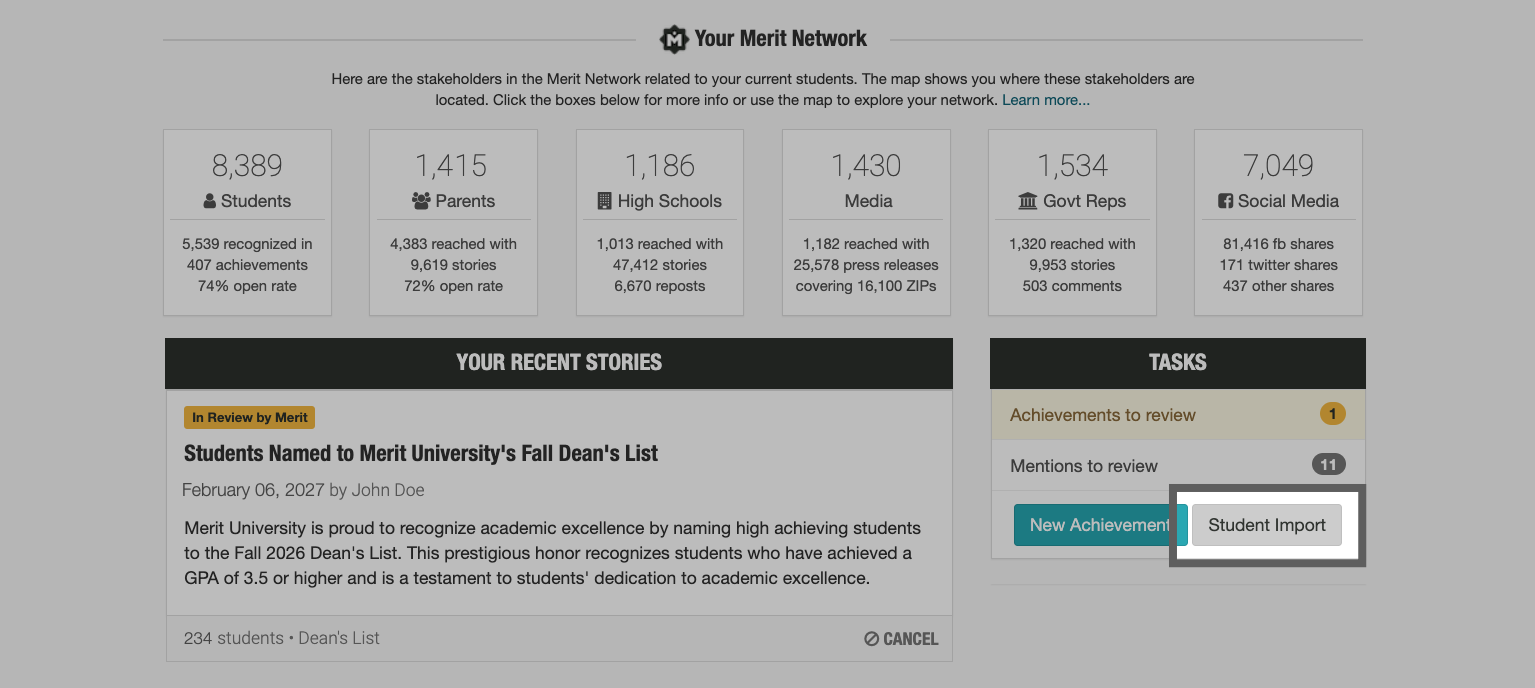Click the Parents group icon
This screenshot has height=688, width=1535.
click(x=421, y=201)
